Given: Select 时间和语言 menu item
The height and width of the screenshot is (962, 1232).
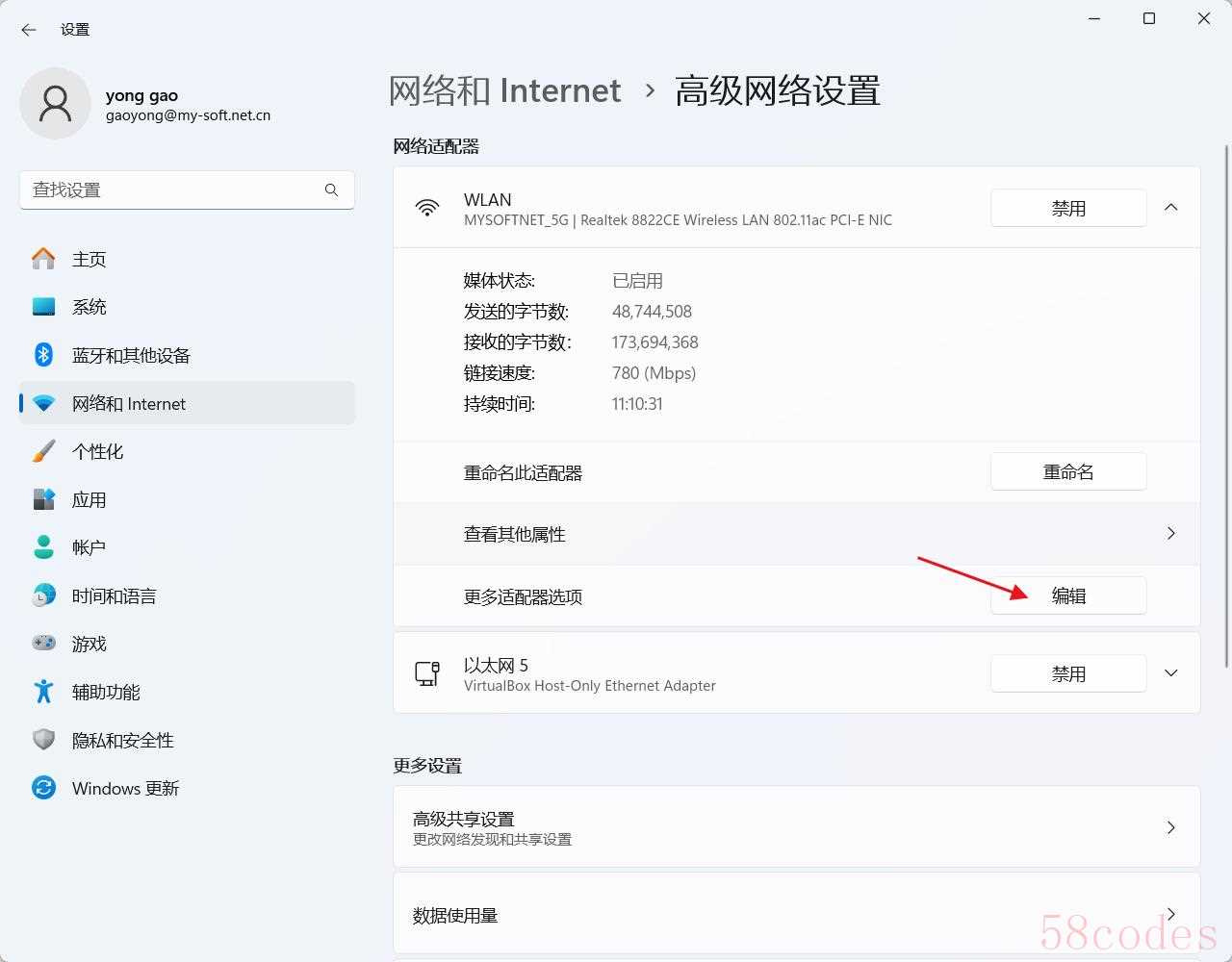Looking at the screenshot, I should click(114, 596).
